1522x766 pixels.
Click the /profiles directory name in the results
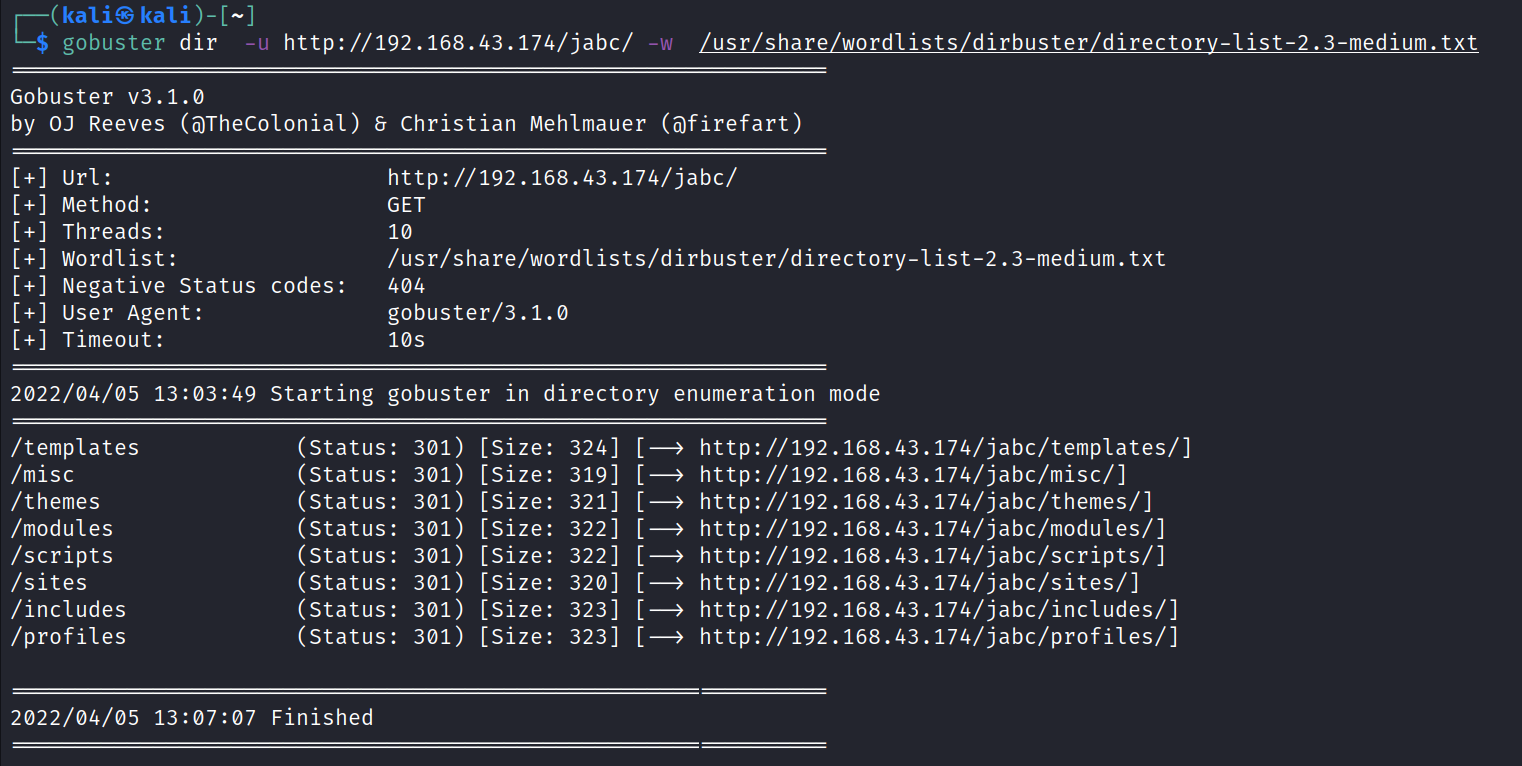pyautogui.click(x=68, y=637)
